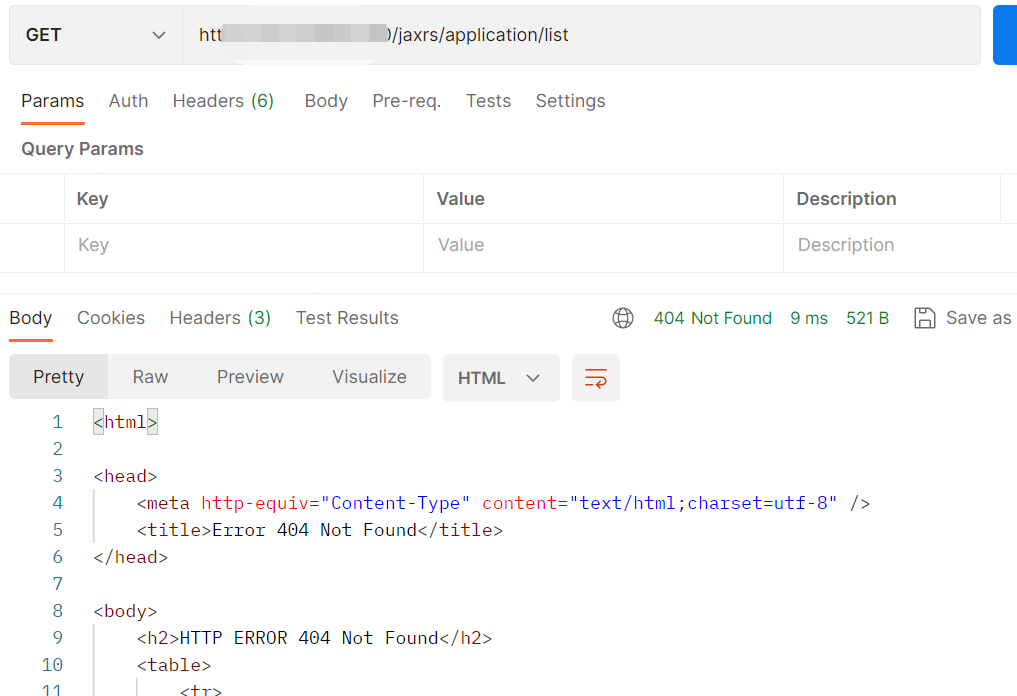
Task: Click the request URL address field
Action: pos(580,35)
